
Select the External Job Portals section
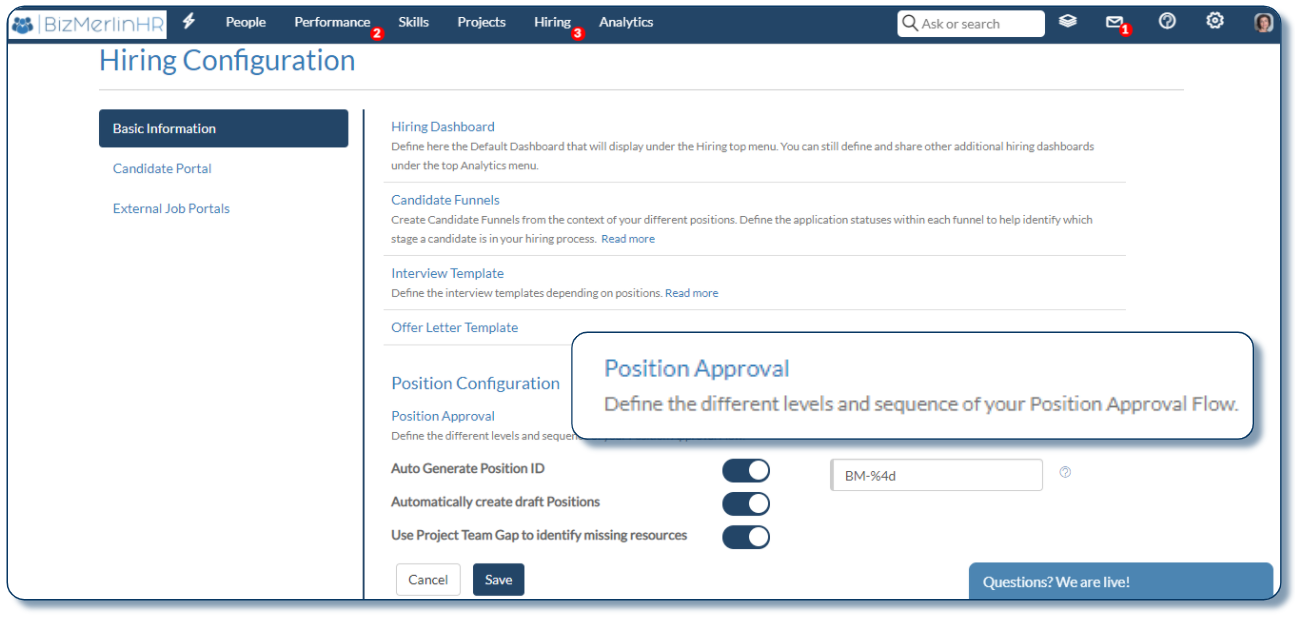[x=170, y=208]
